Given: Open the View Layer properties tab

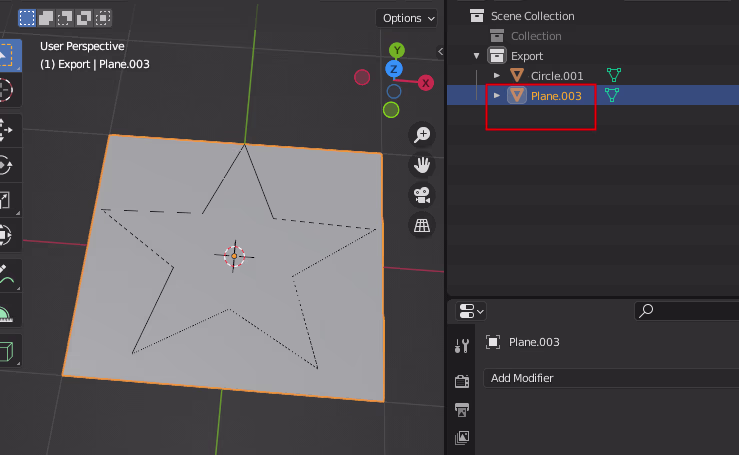Looking at the screenshot, I should pos(462,438).
